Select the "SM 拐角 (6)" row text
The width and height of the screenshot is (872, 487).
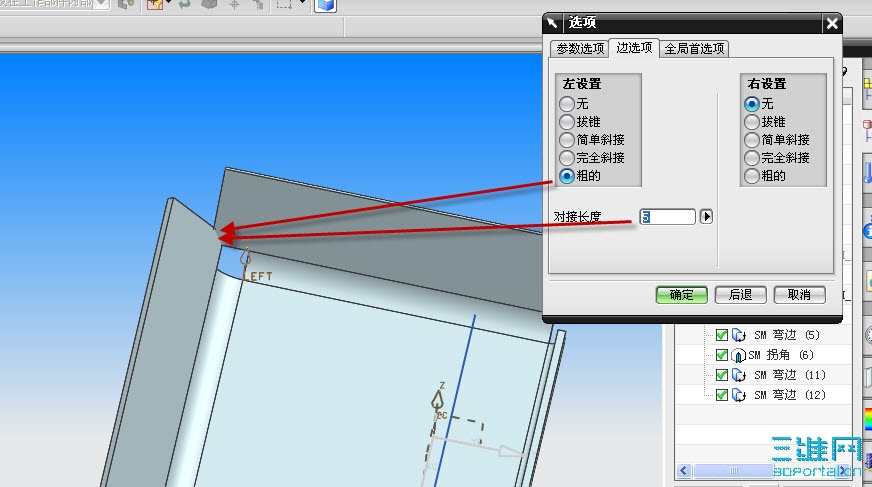point(781,355)
